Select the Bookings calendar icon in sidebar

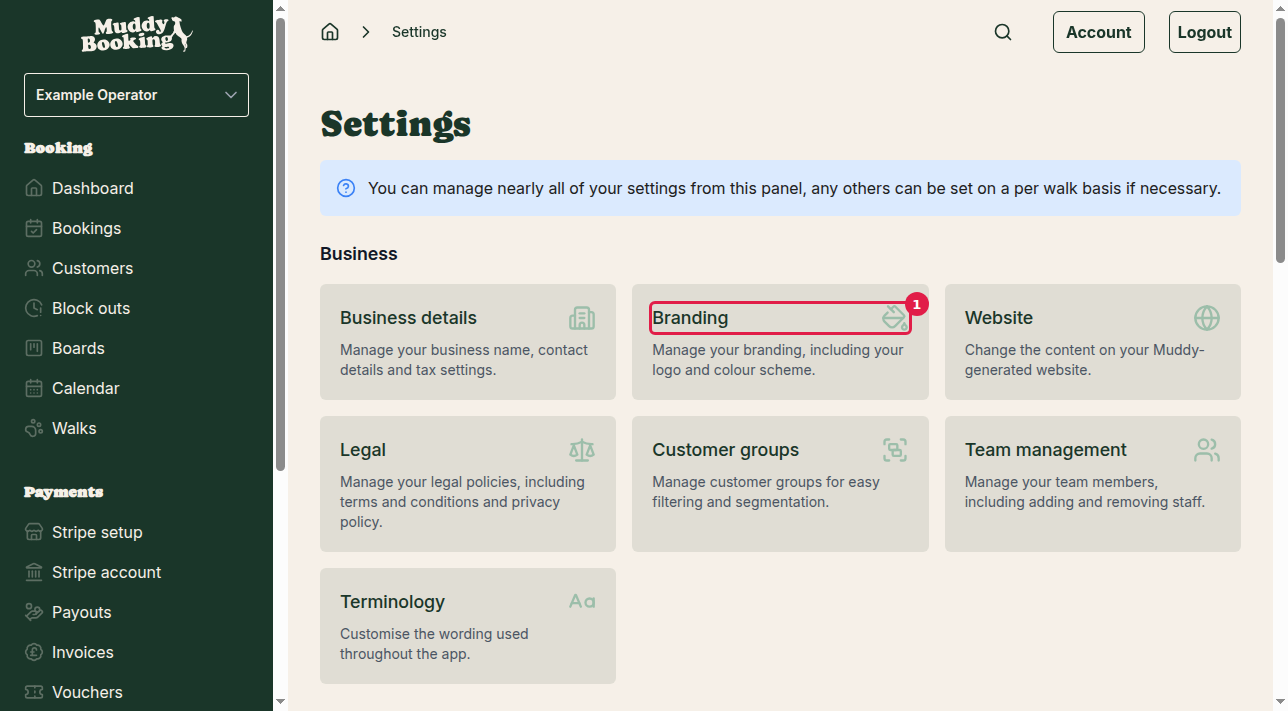(x=33, y=228)
